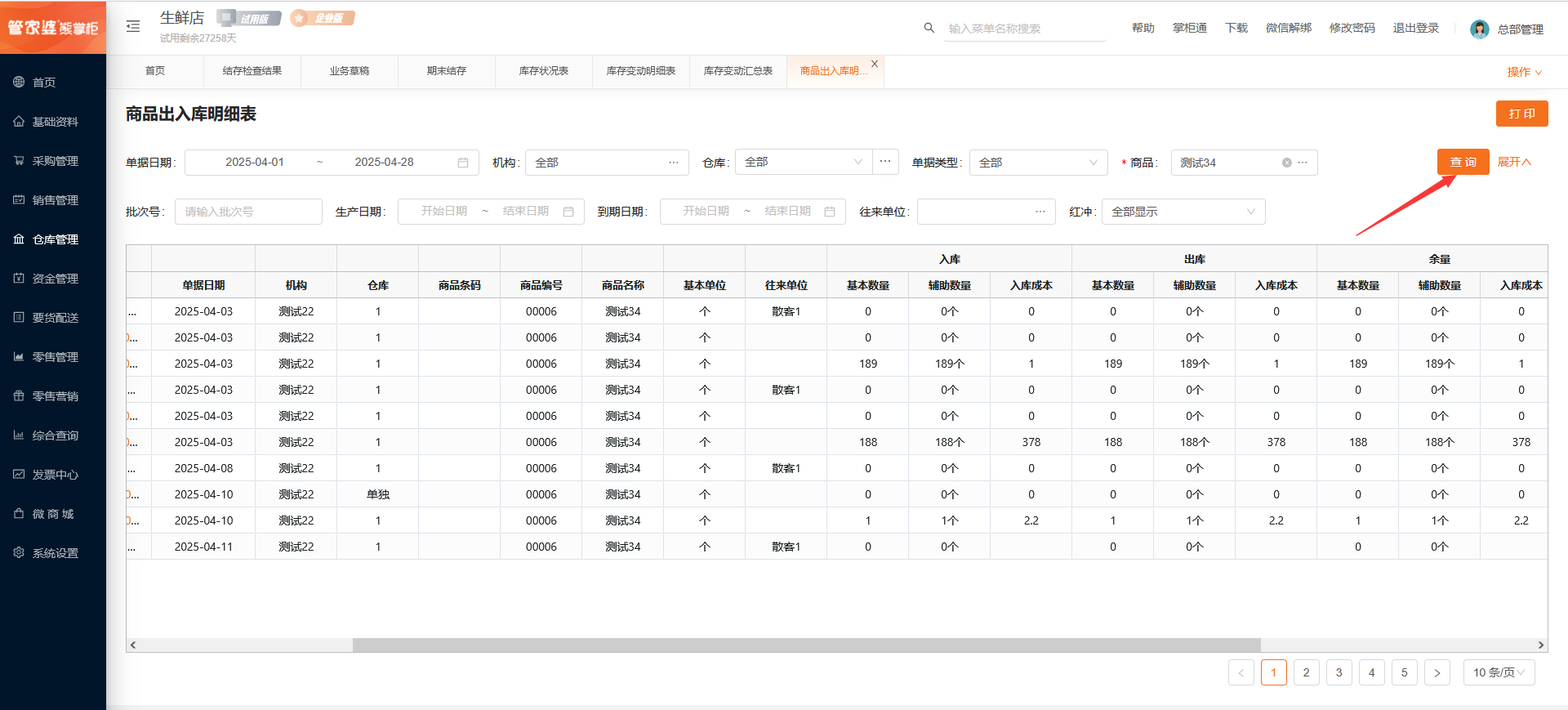
Task: Open calendar icon in 到期日期 field
Action: pyautogui.click(x=830, y=212)
